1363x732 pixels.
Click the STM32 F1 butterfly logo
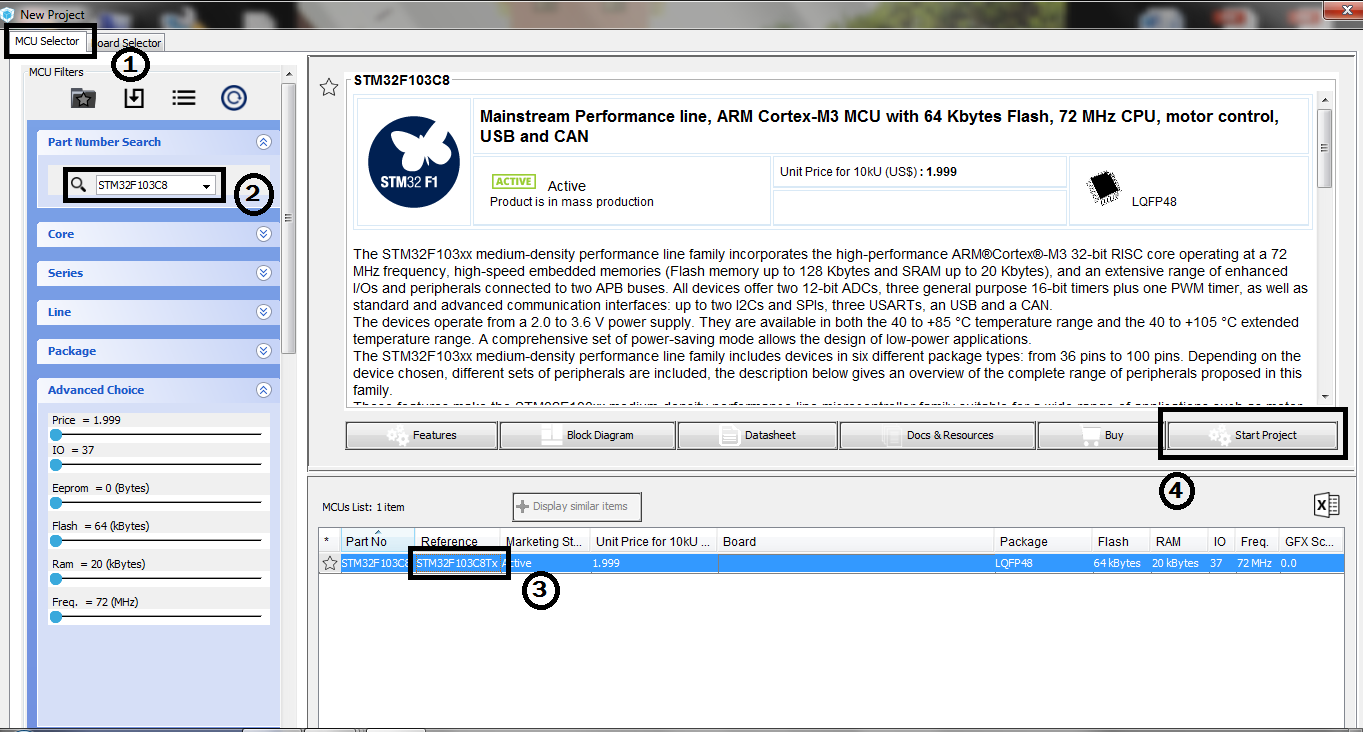pos(413,161)
